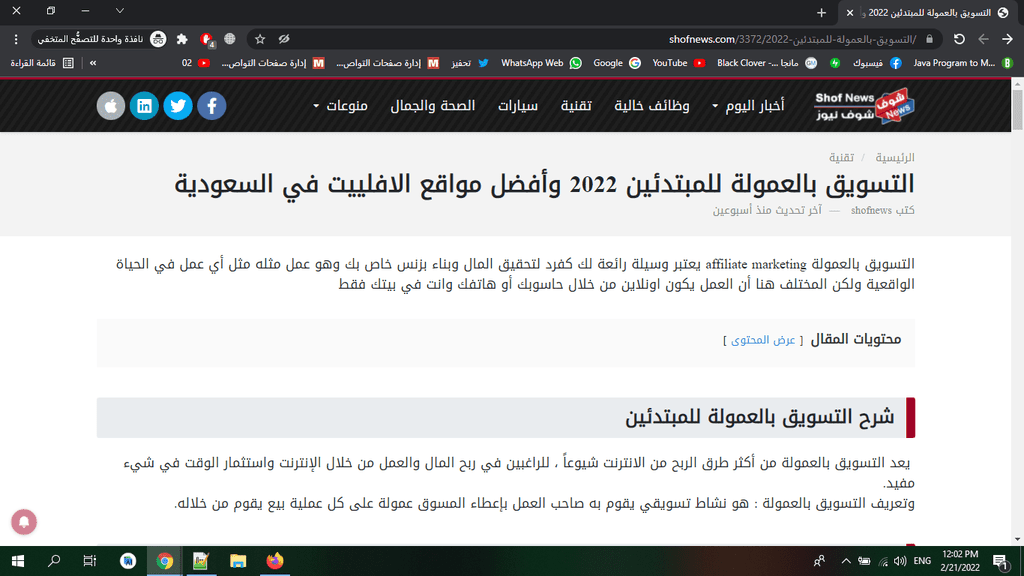Click the right-pointing arrow button in the browser toolbar
This screenshot has height=576, width=1024.
click(x=1008, y=39)
